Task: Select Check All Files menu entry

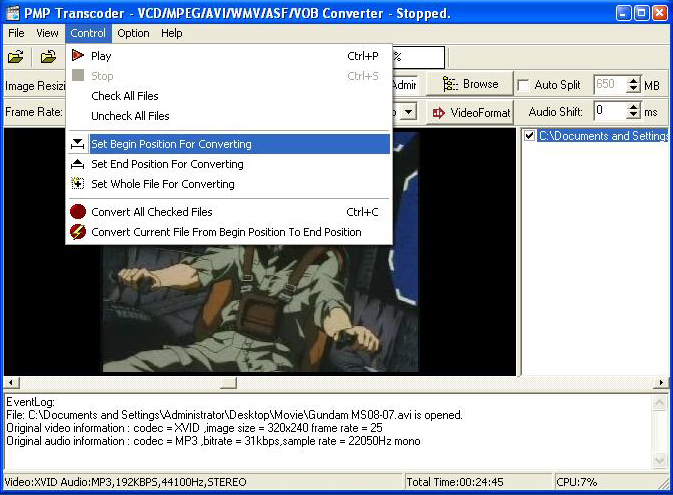Action: [x=229, y=96]
